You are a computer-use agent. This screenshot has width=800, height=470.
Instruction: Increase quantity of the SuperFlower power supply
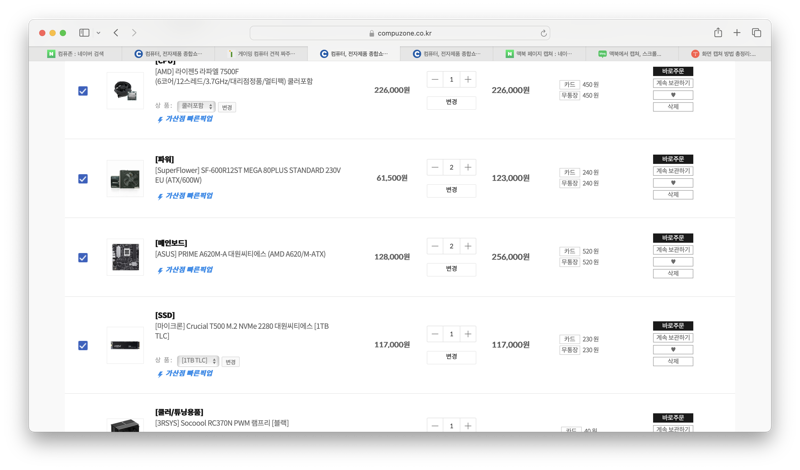coord(468,167)
